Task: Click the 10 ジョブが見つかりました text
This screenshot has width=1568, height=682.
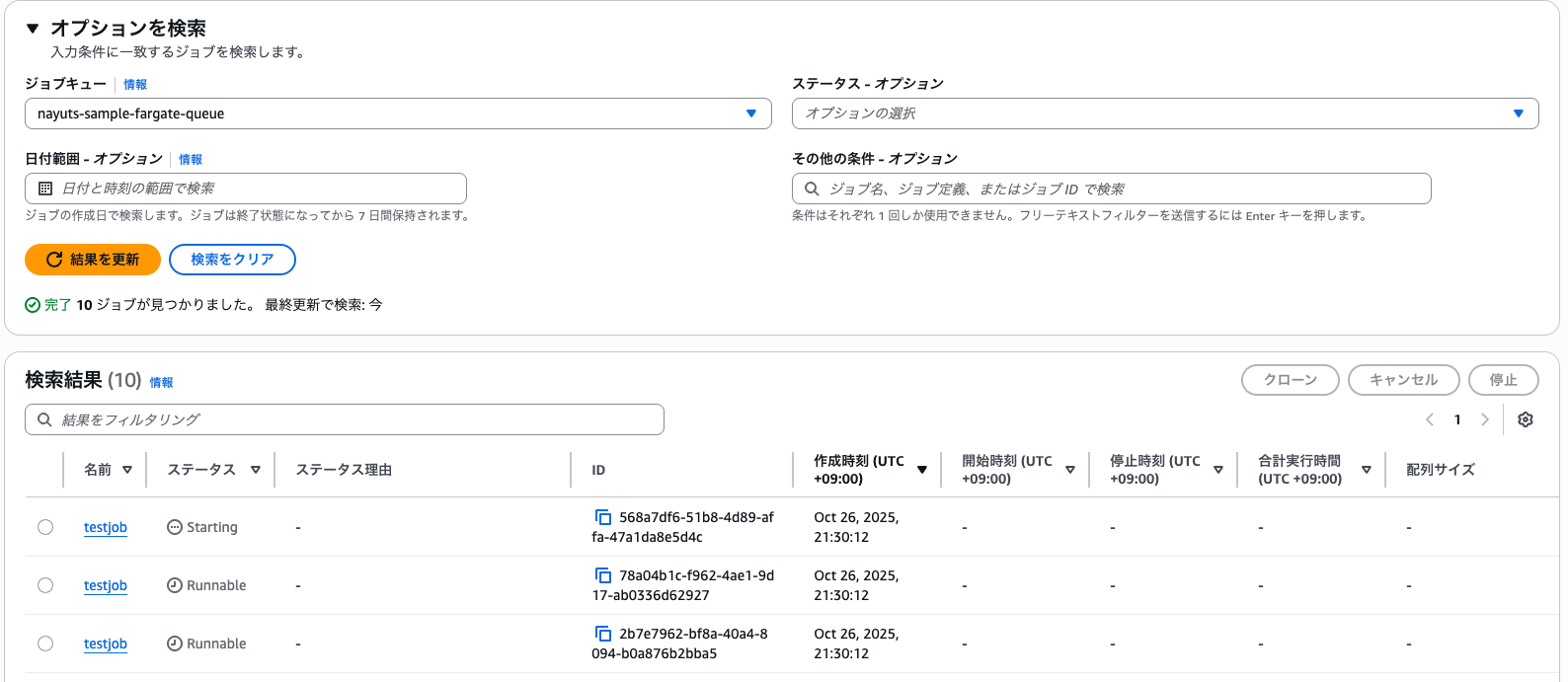Action: [166, 305]
